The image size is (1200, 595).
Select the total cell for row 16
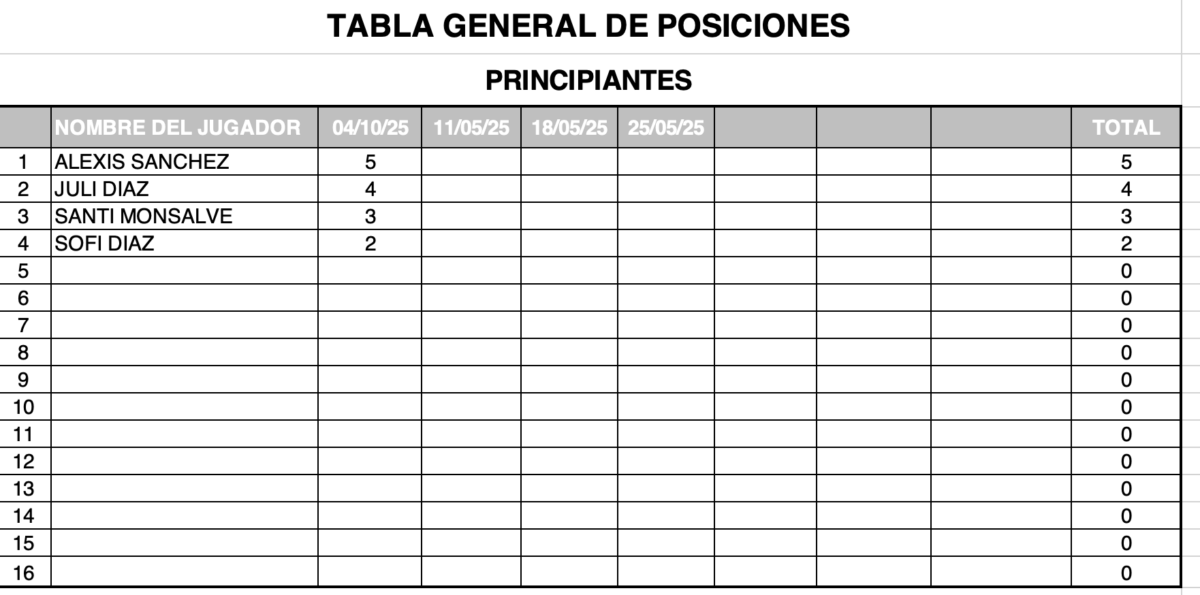pyautogui.click(x=1126, y=573)
